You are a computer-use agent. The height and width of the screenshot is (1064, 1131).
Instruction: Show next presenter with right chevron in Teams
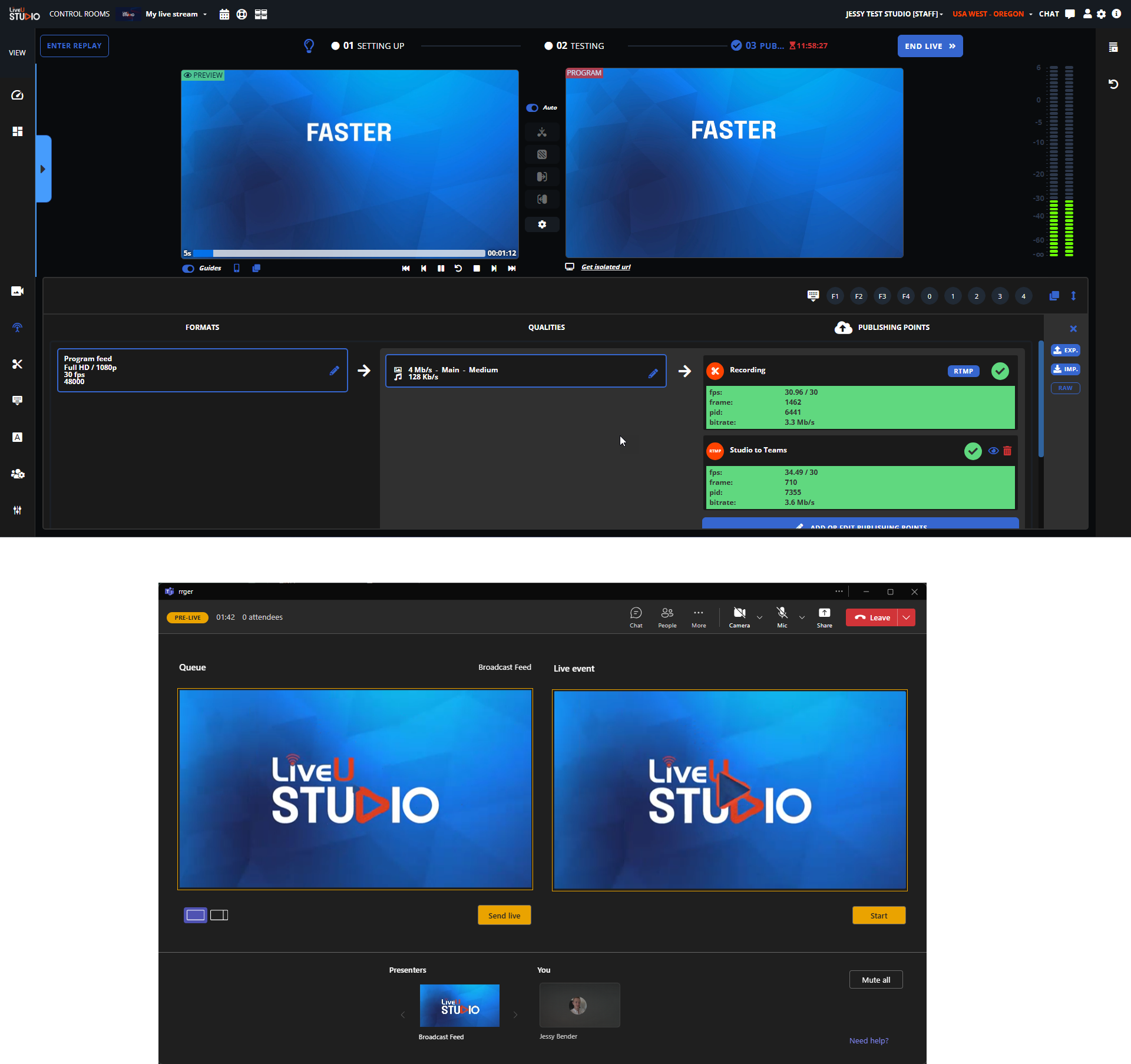[515, 1015]
